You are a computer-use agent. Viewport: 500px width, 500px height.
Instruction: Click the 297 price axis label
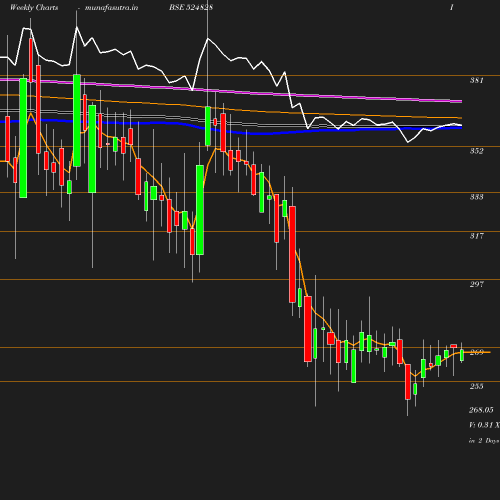tap(477, 284)
